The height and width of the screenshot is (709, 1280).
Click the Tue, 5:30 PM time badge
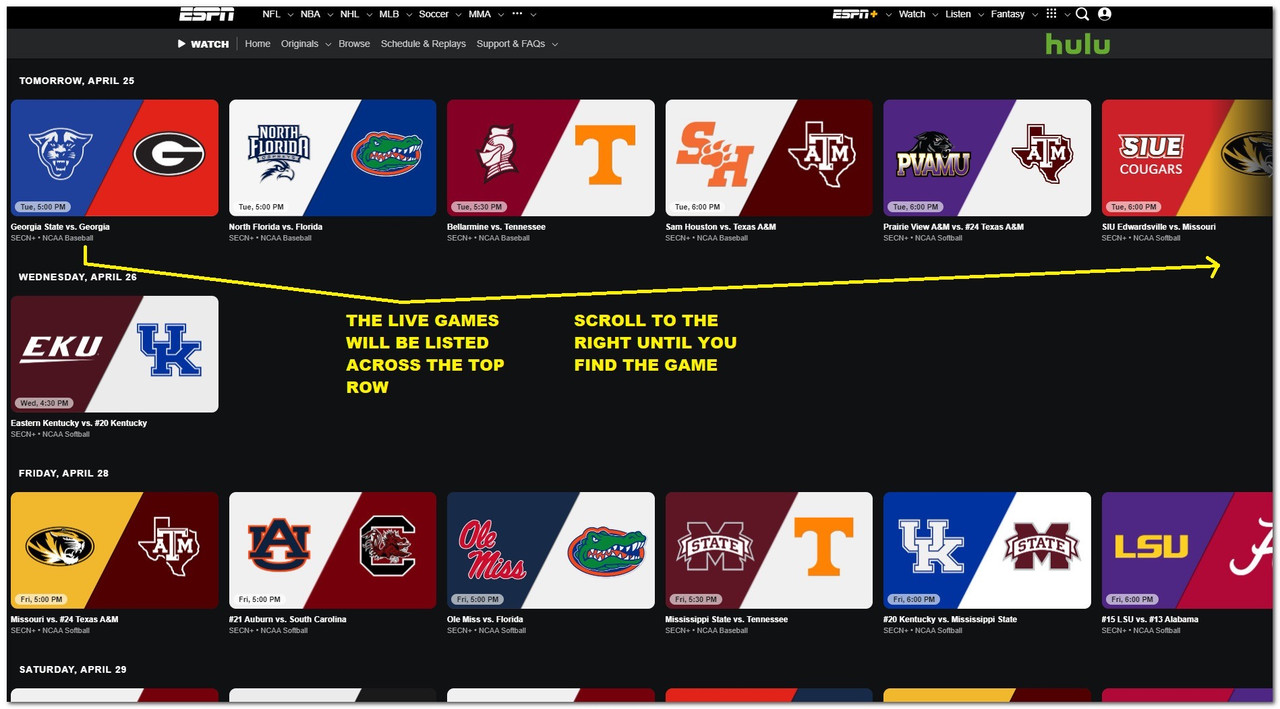(x=480, y=207)
